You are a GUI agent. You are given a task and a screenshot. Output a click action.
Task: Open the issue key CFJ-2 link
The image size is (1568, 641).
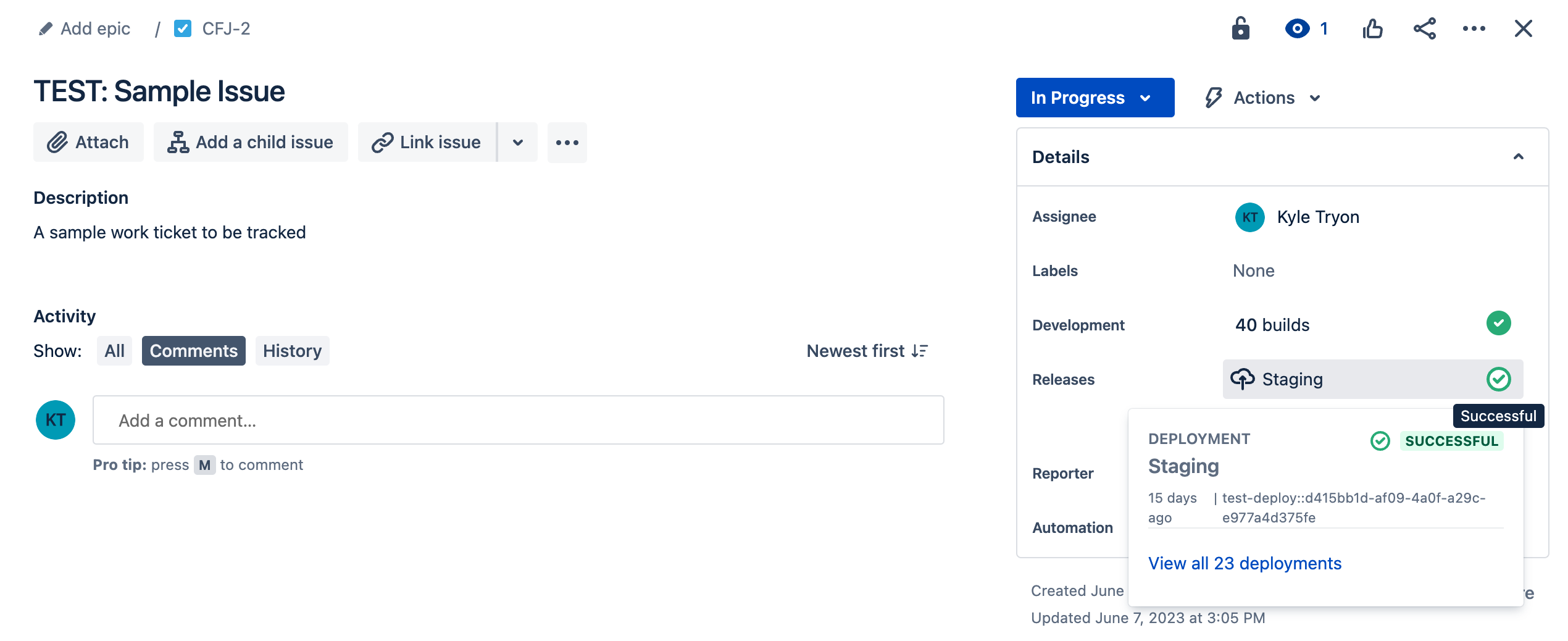click(226, 28)
